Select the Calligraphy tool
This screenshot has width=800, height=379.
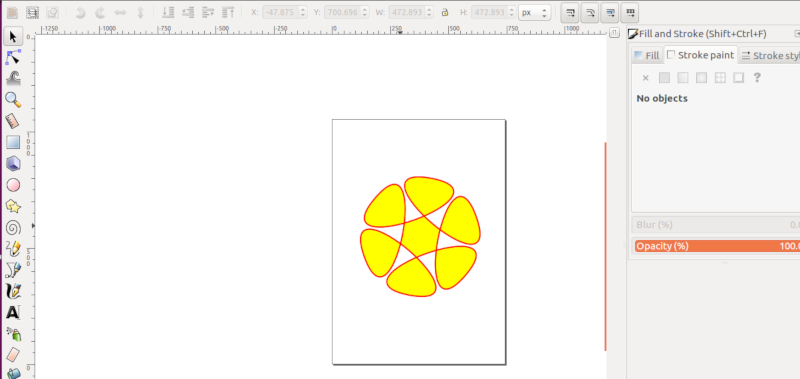click(13, 291)
